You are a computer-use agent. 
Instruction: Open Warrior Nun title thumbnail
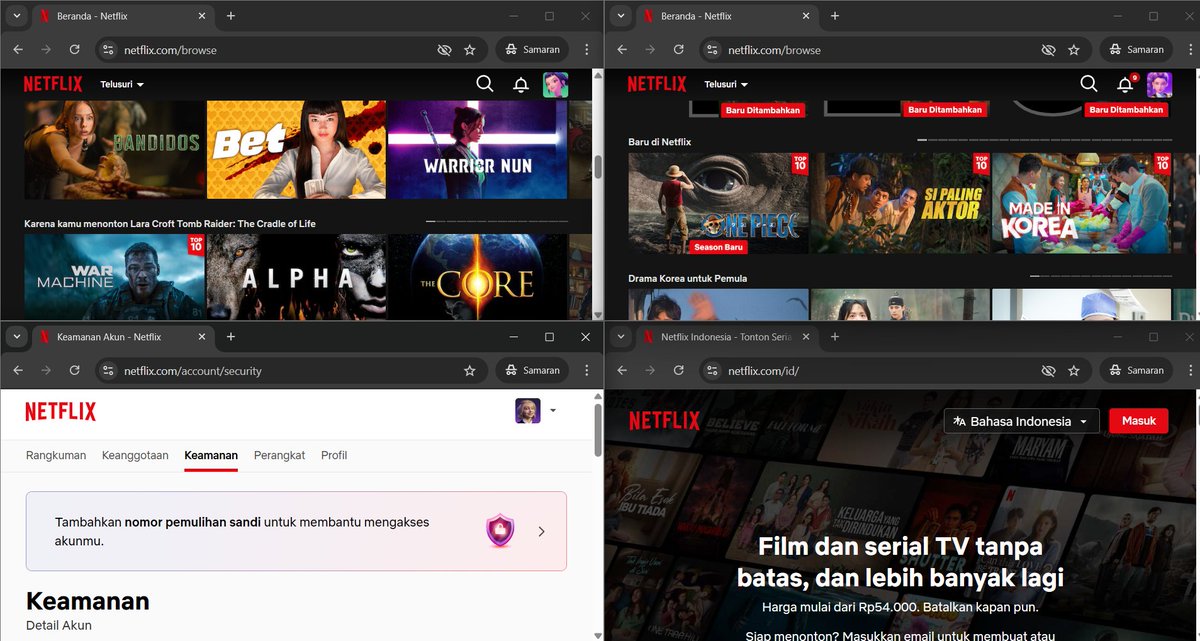click(478, 149)
